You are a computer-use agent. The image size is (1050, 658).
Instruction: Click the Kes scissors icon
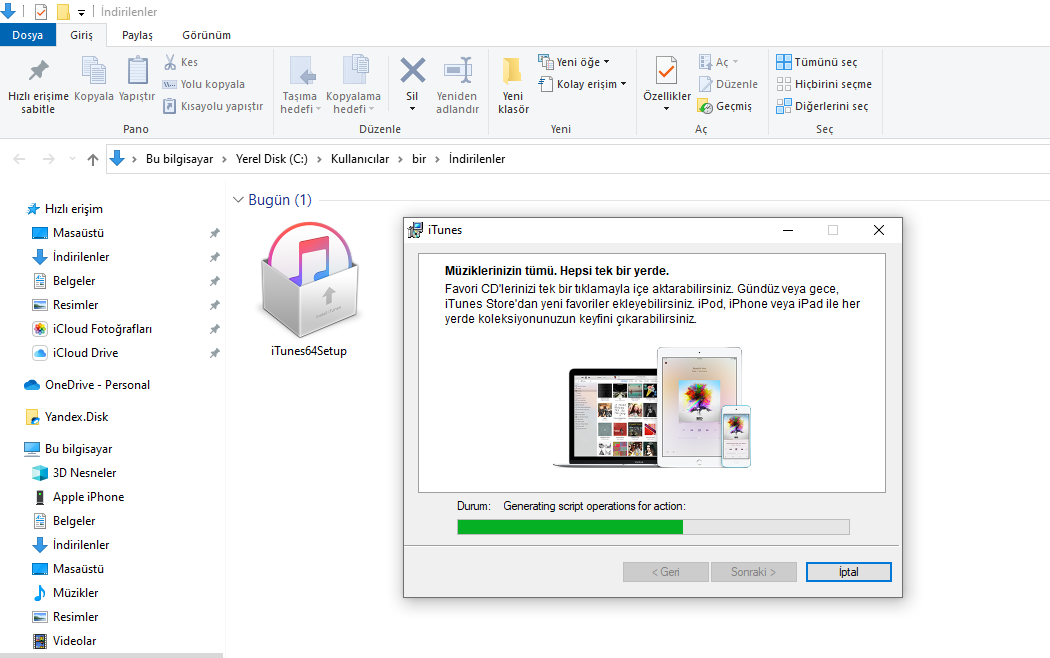[170, 62]
